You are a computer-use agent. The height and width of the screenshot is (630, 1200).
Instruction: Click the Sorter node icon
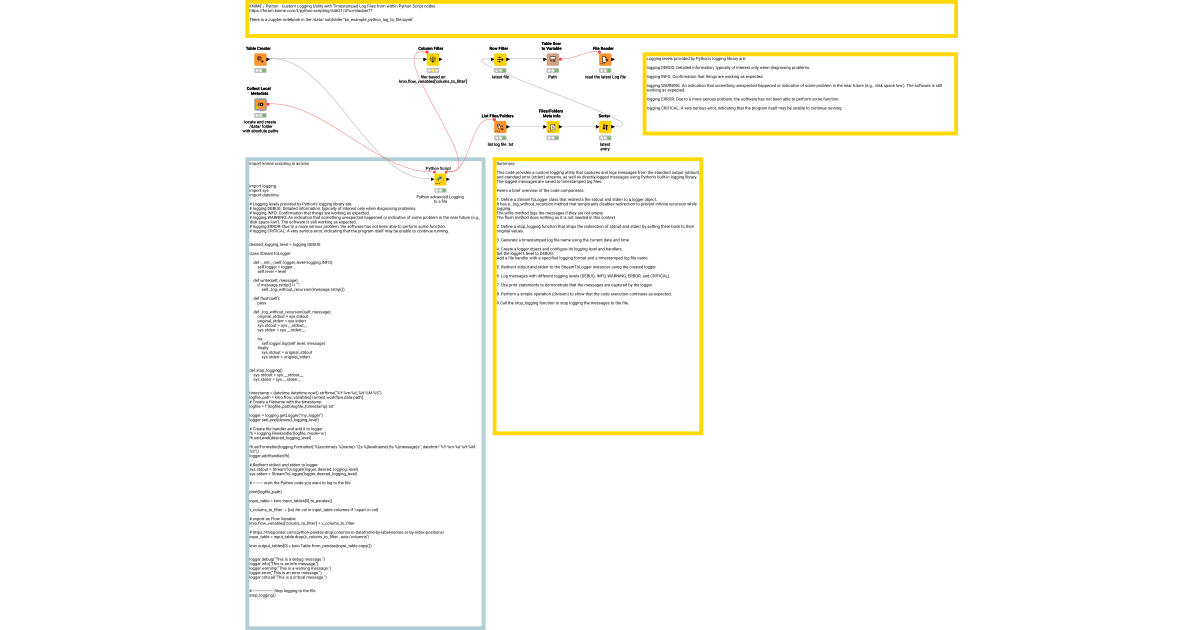(x=604, y=127)
